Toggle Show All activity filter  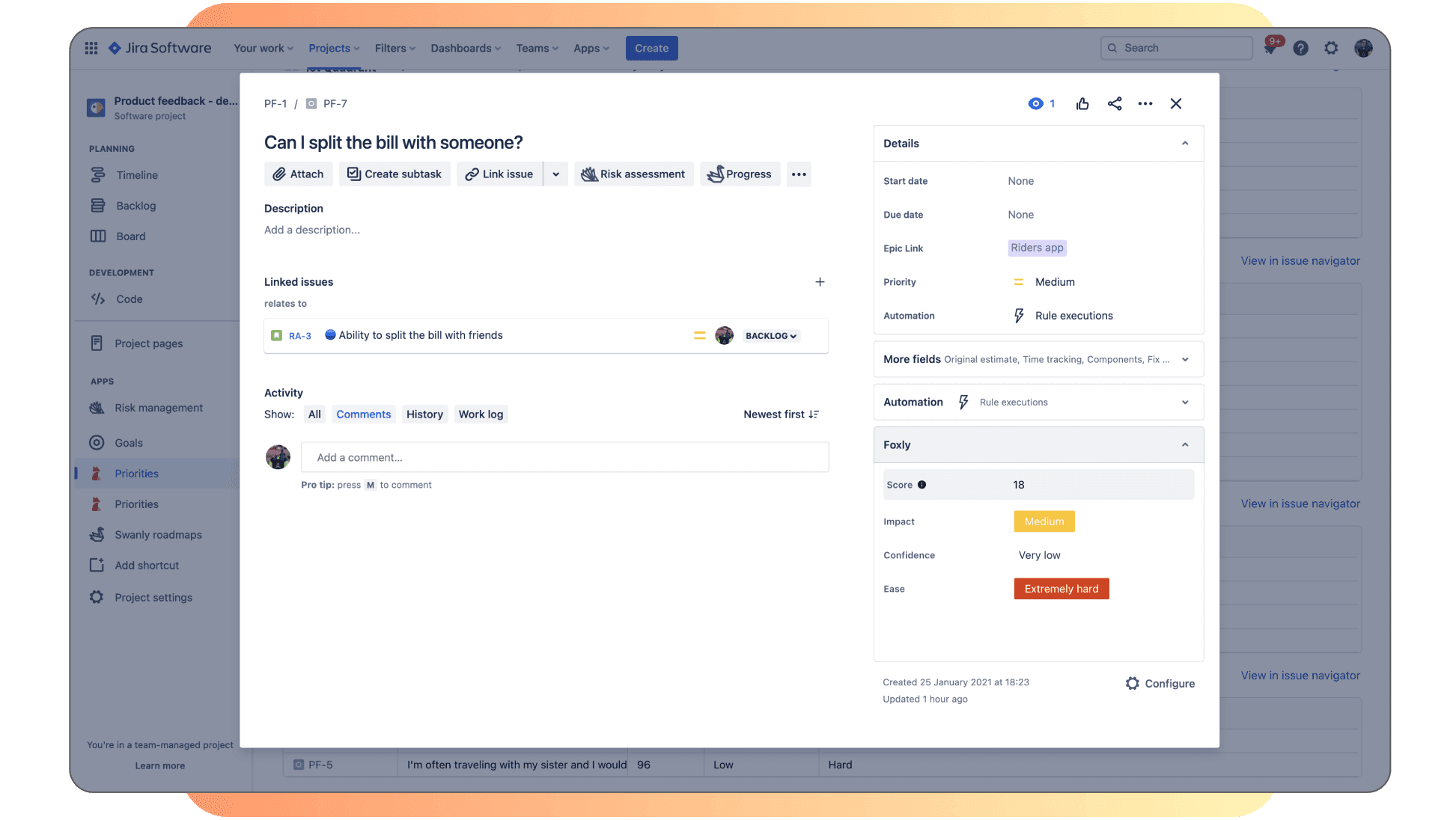point(314,414)
